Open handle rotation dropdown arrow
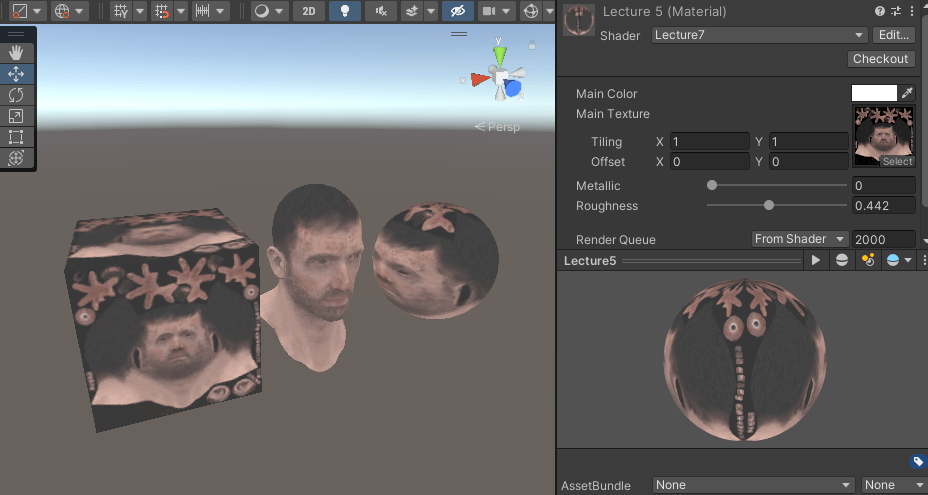 tap(79, 11)
